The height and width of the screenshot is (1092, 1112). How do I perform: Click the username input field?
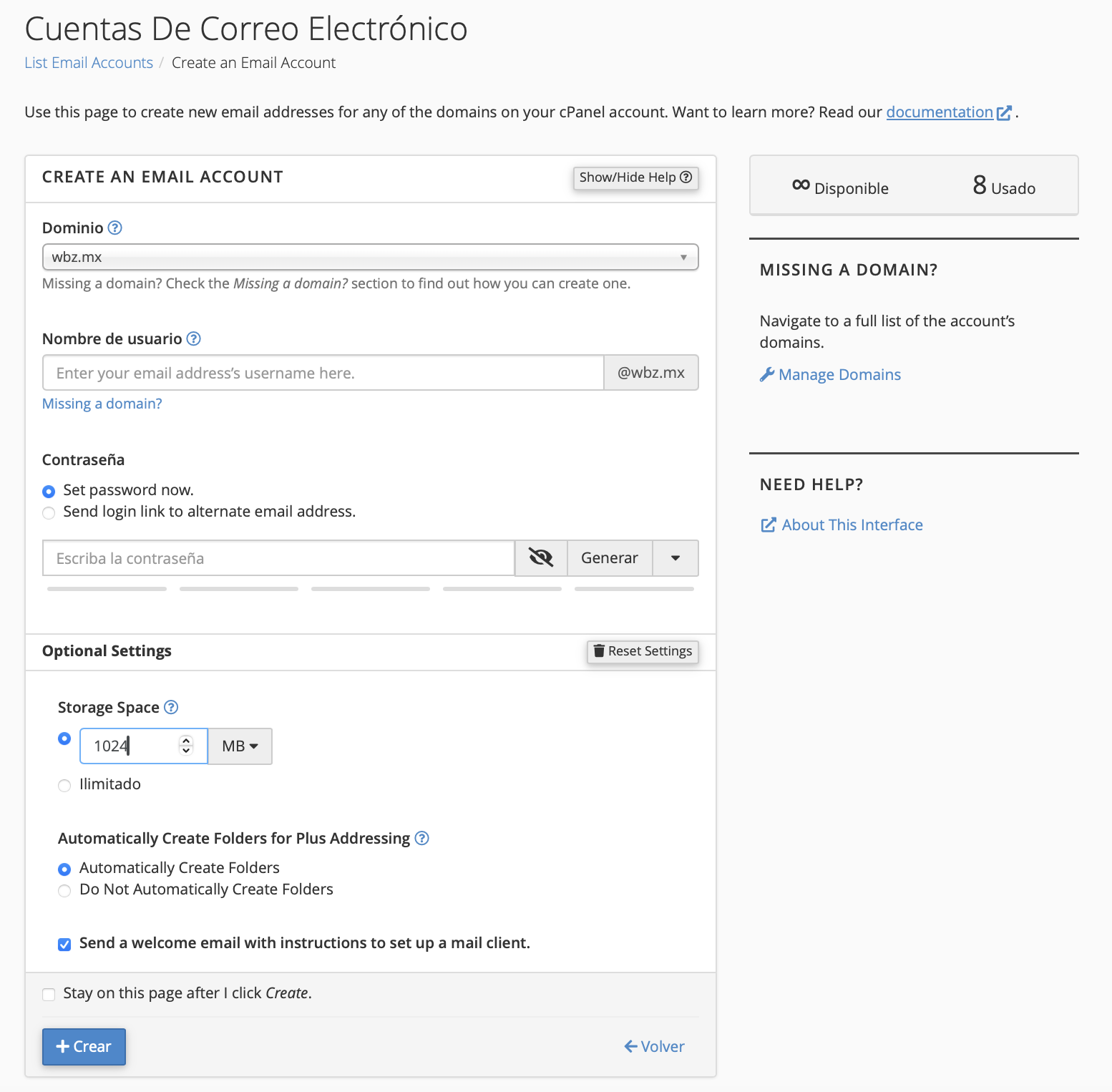323,373
